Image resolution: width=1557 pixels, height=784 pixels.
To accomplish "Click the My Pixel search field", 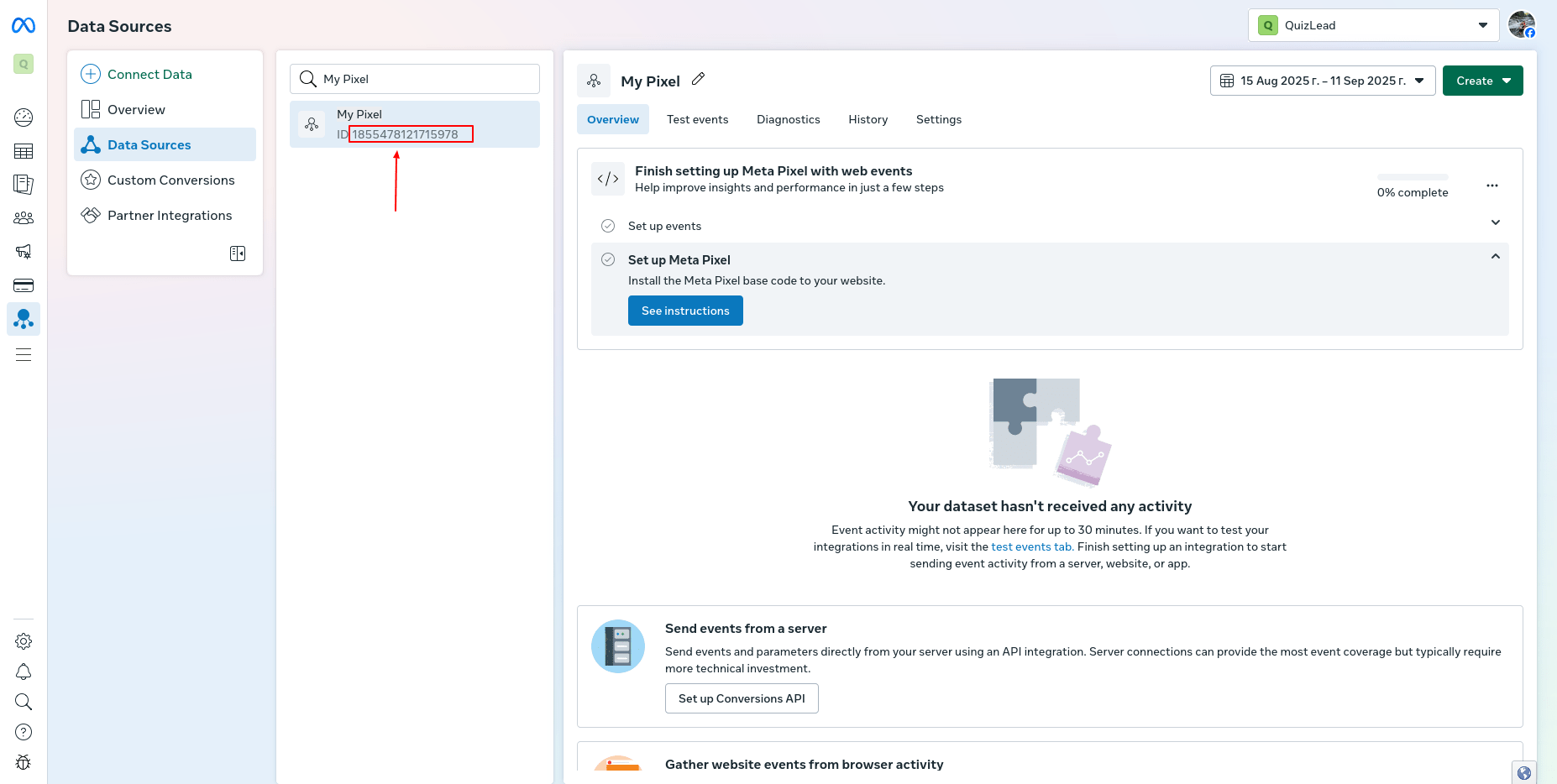I will pyautogui.click(x=415, y=79).
